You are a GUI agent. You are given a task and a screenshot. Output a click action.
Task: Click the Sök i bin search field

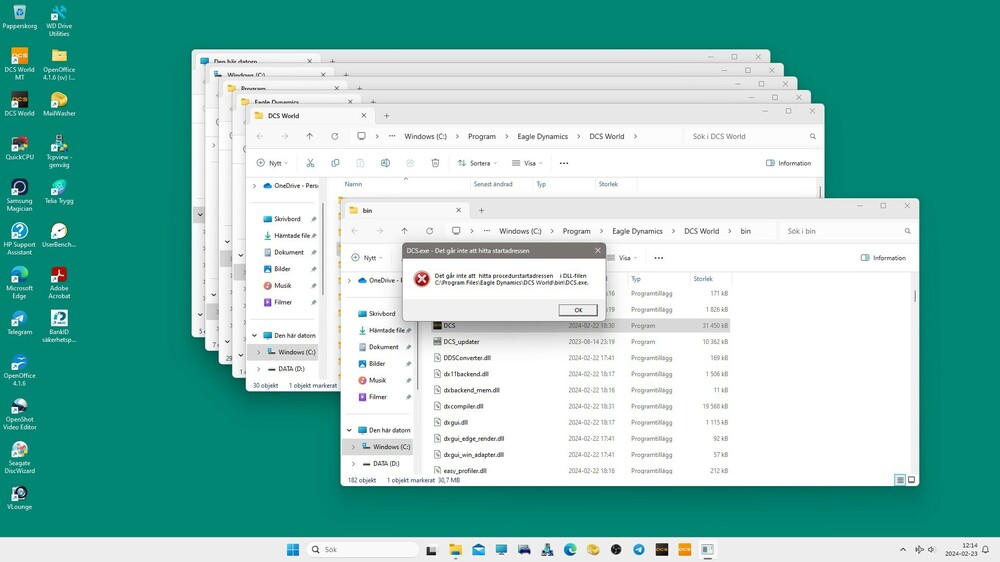coord(846,231)
